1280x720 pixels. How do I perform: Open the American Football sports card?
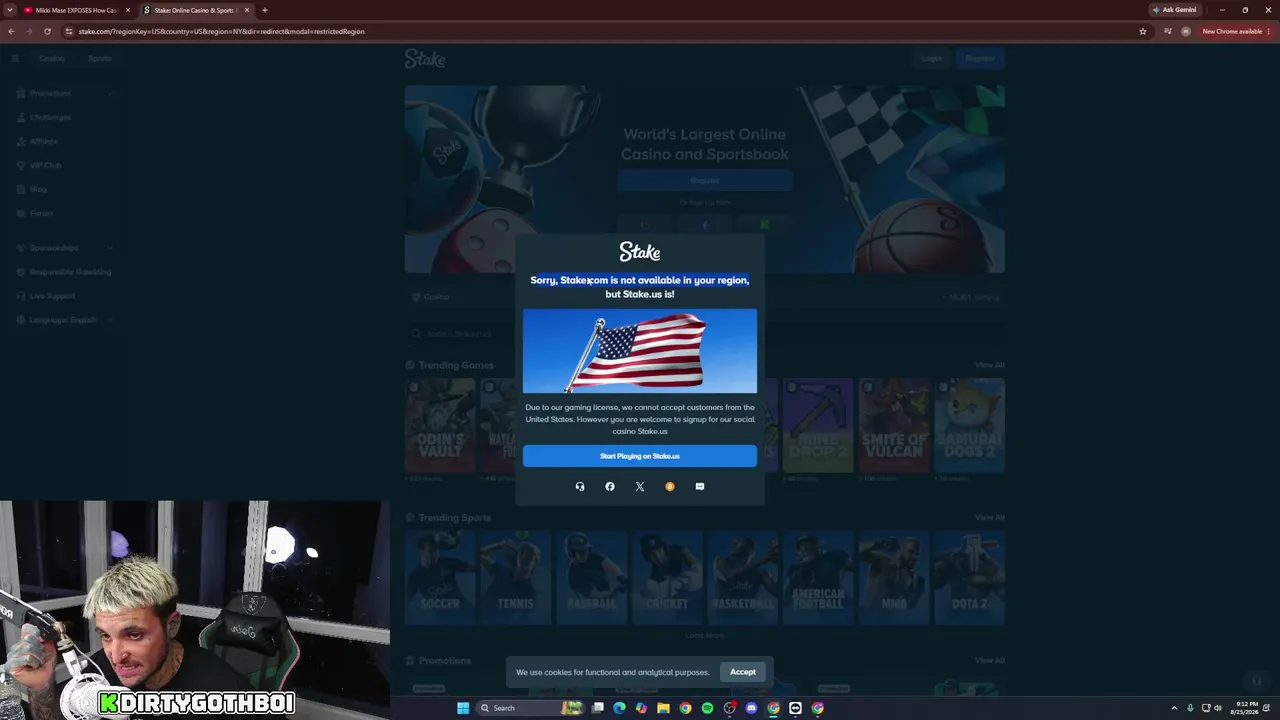click(x=819, y=578)
